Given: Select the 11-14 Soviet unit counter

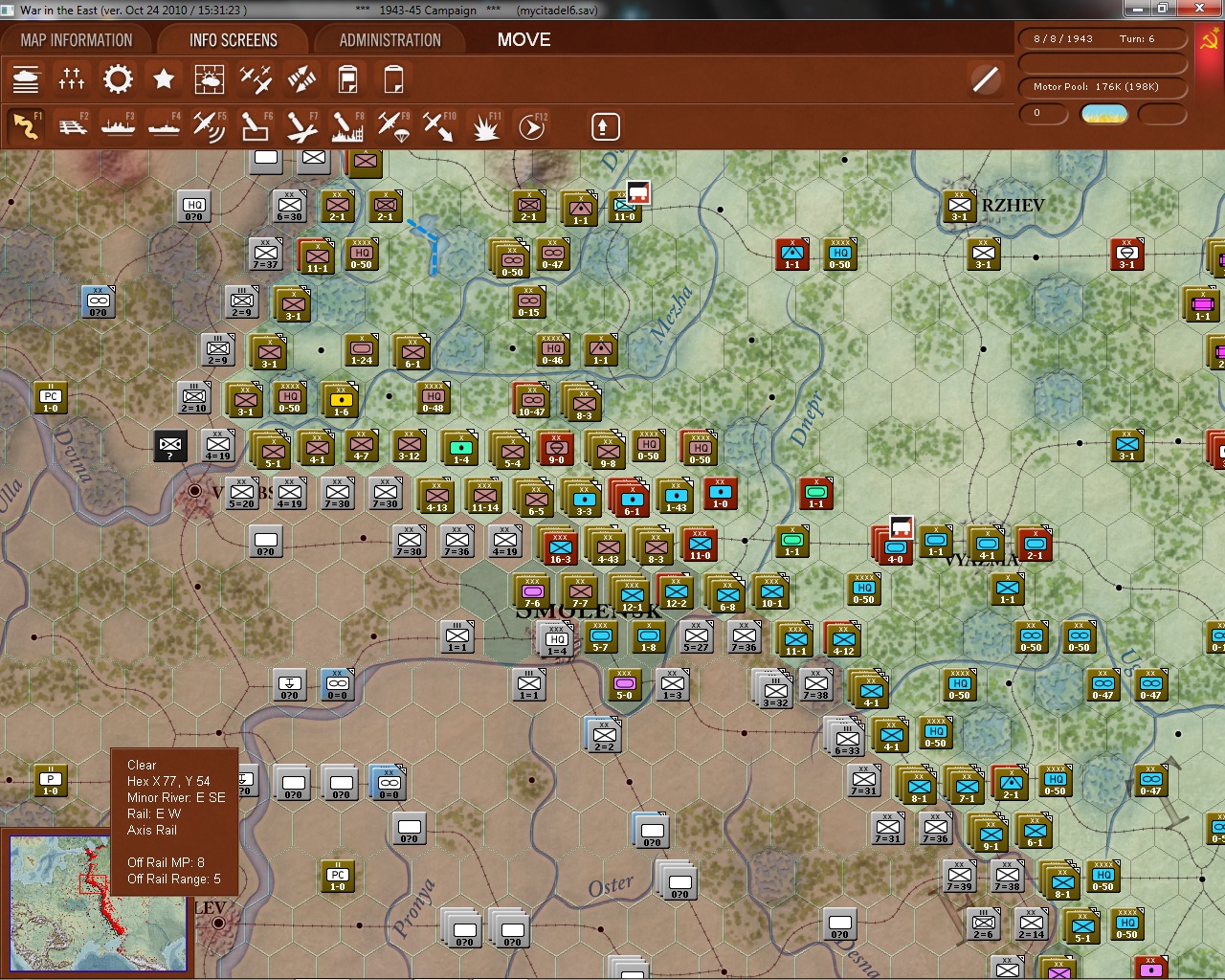Looking at the screenshot, I should [x=485, y=497].
